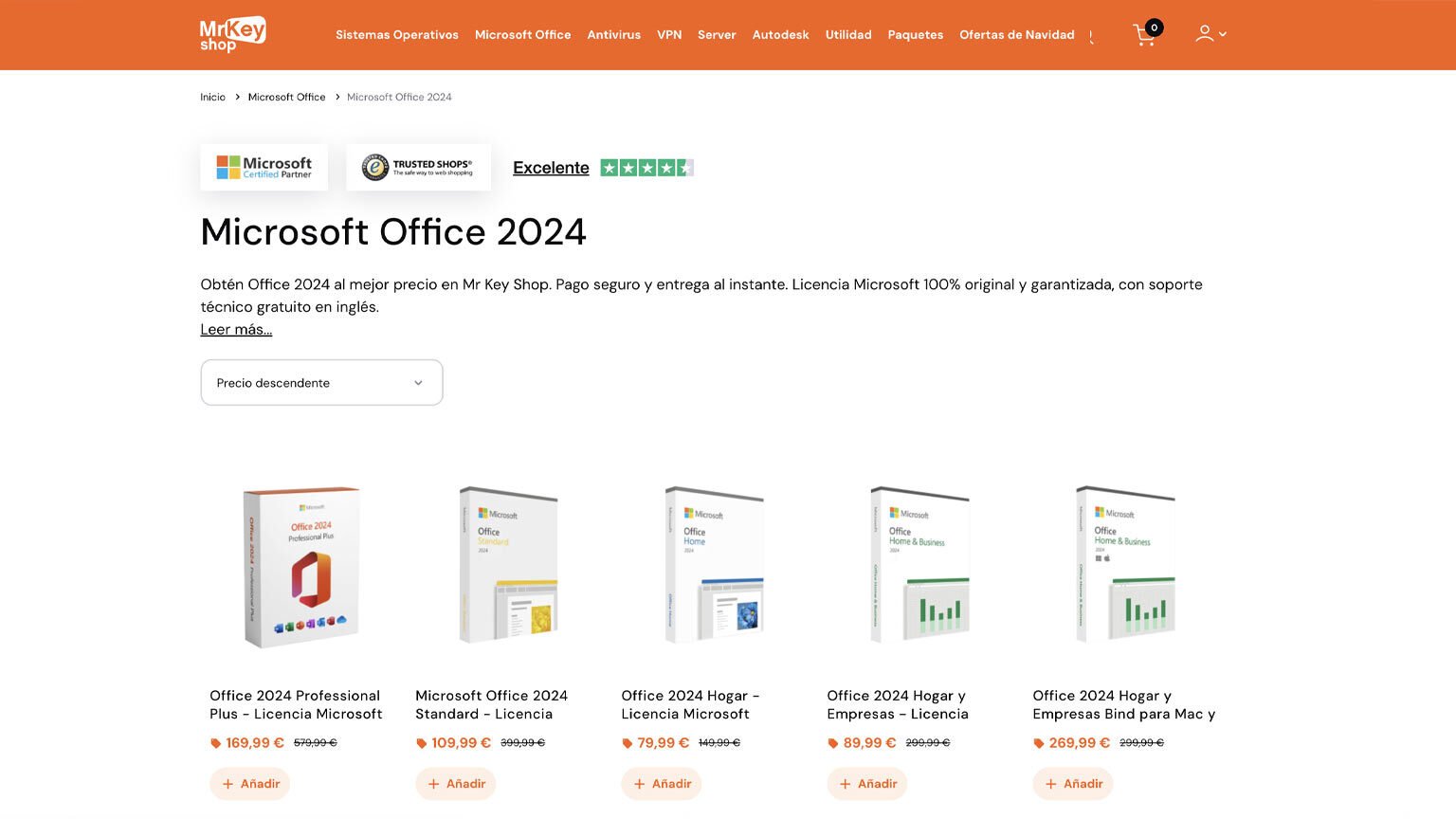Click the plus icon on the first Añadir button
Image resolution: width=1456 pixels, height=819 pixels.
[x=227, y=784]
